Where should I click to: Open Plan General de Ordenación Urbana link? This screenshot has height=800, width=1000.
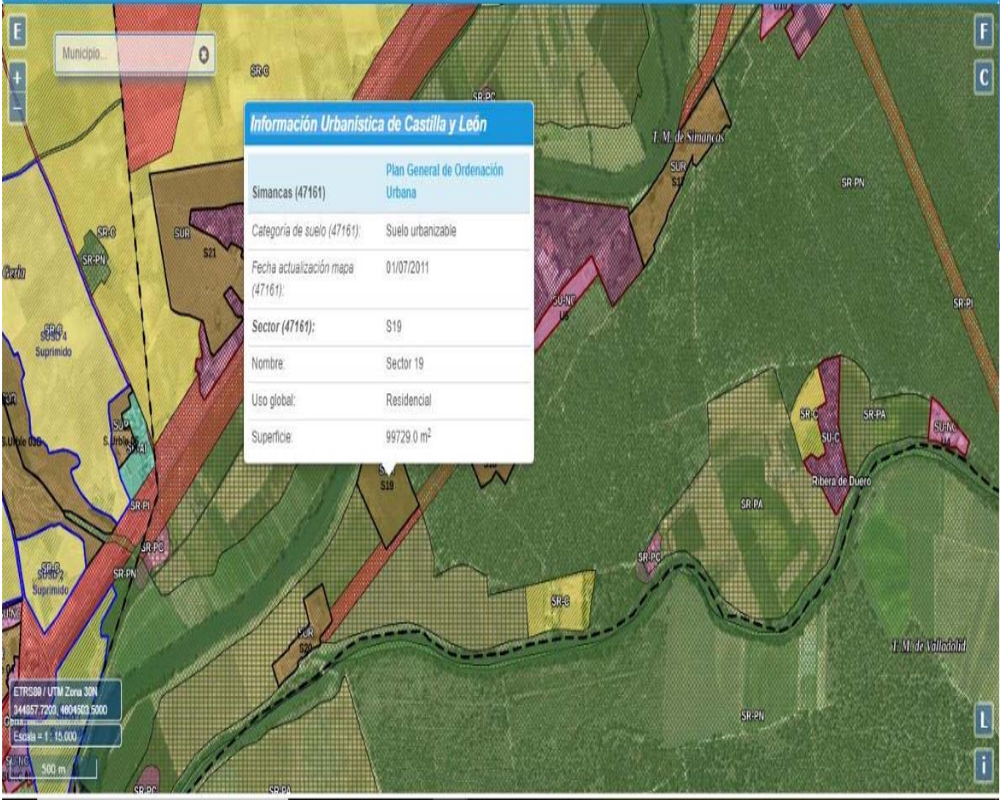point(444,181)
